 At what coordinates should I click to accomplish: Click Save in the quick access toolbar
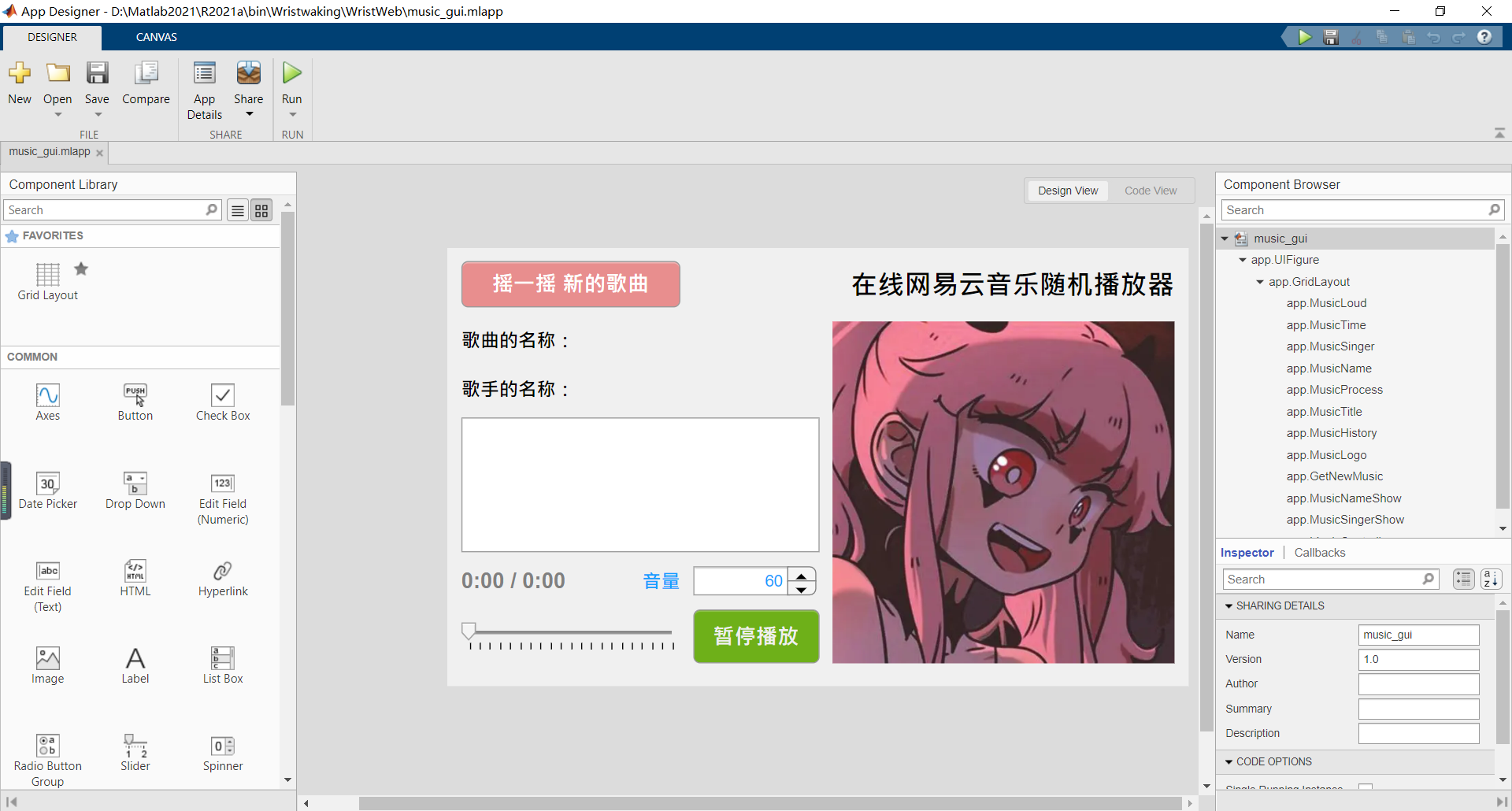click(1331, 37)
